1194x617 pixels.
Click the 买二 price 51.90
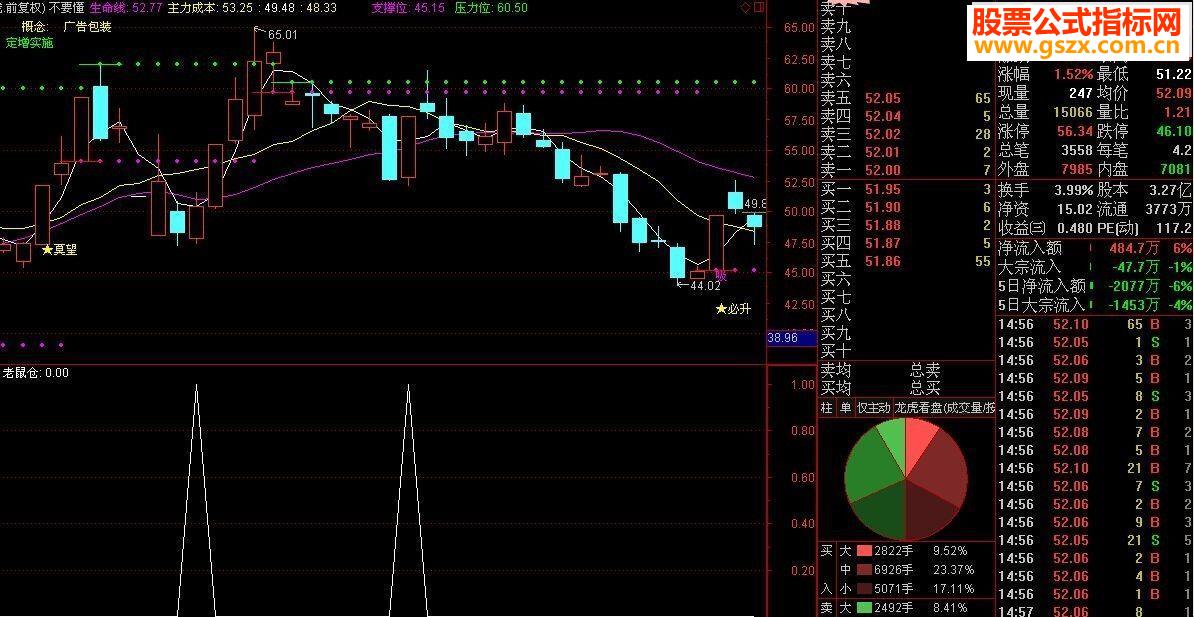(x=883, y=207)
